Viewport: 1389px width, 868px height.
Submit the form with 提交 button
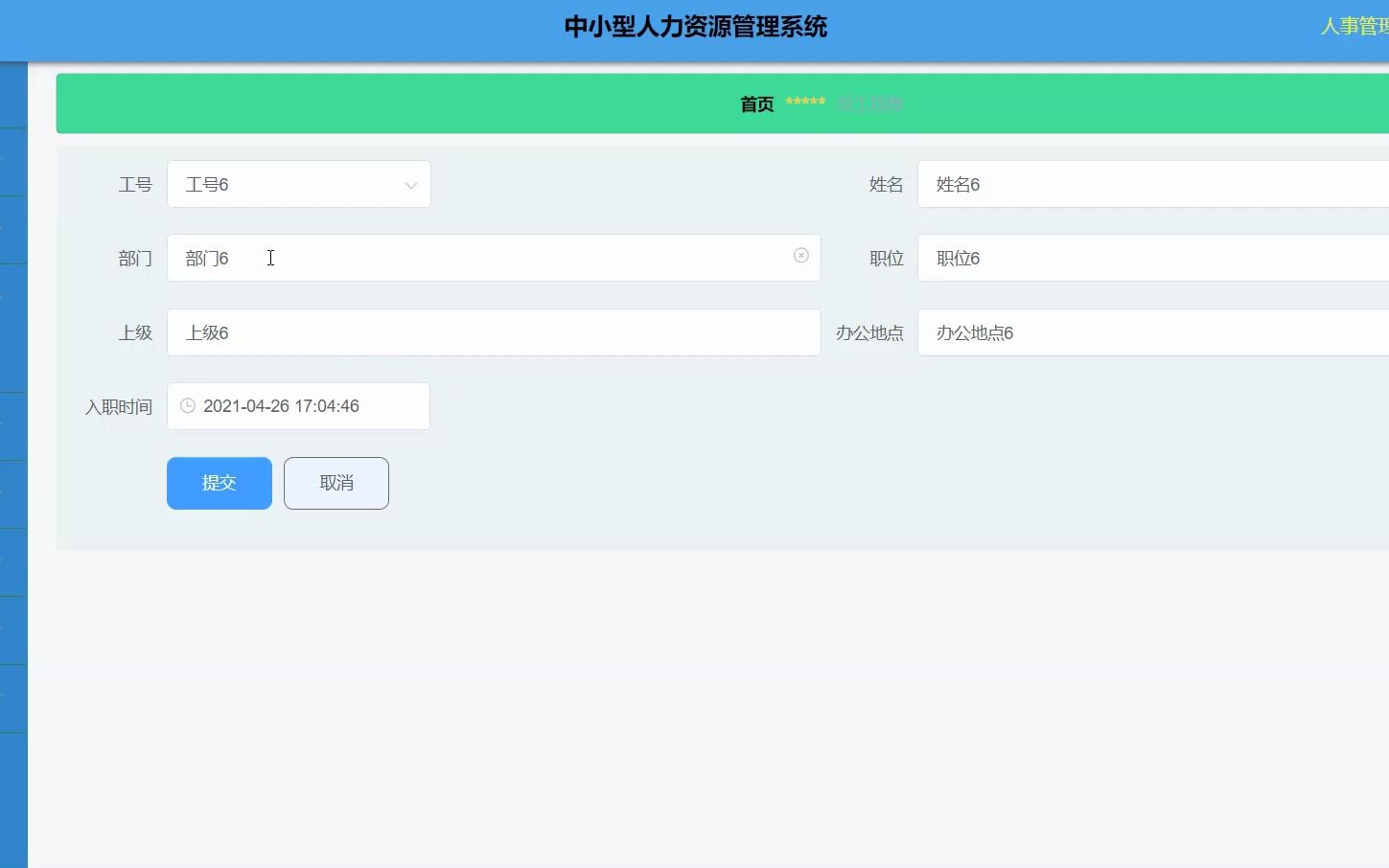[220, 483]
